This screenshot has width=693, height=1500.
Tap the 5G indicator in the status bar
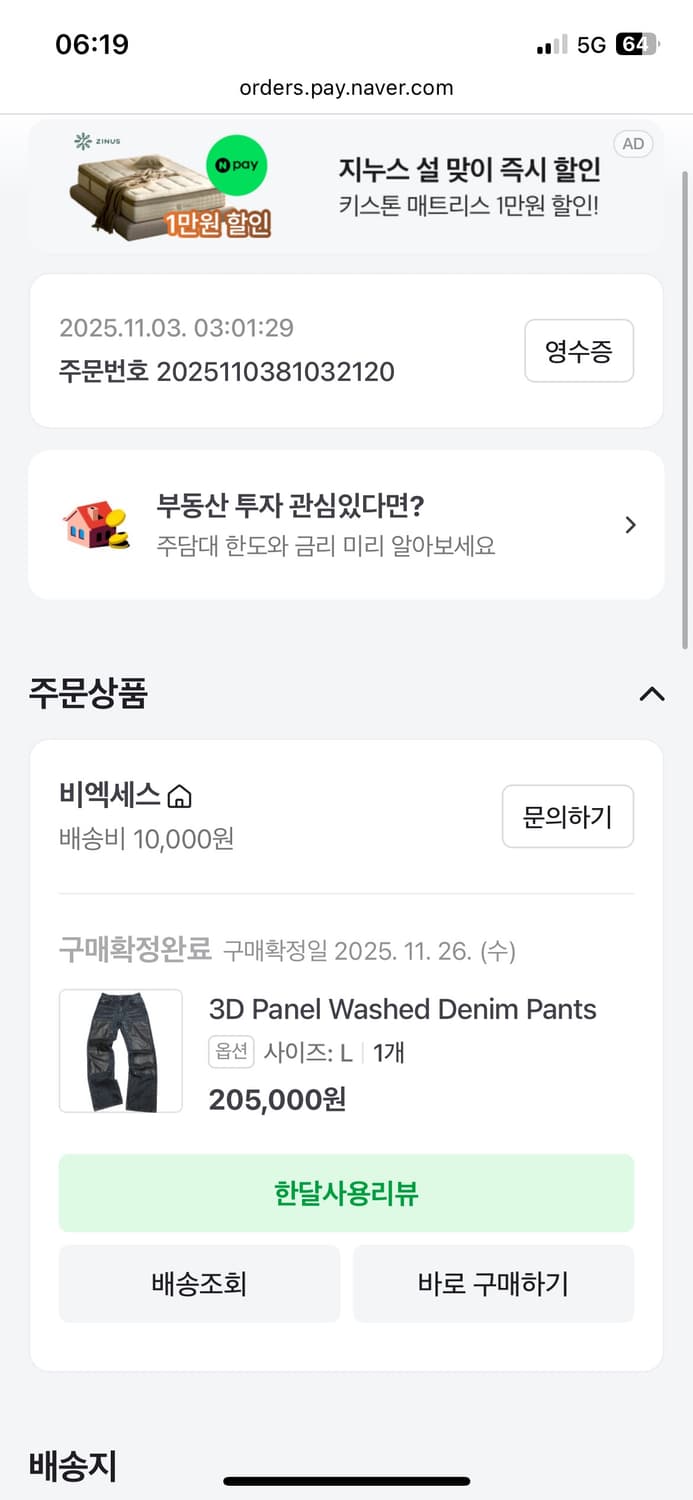pos(591,43)
